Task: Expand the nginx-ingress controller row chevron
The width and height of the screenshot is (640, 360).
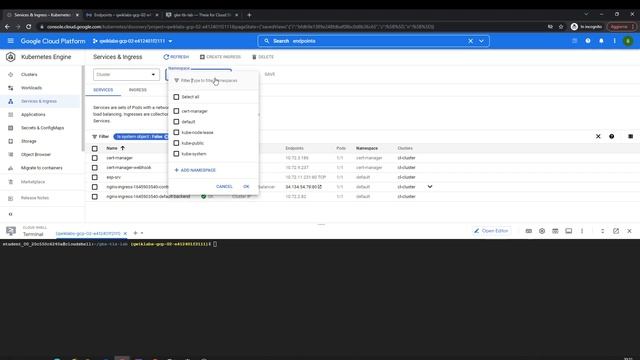Action: coord(430,187)
